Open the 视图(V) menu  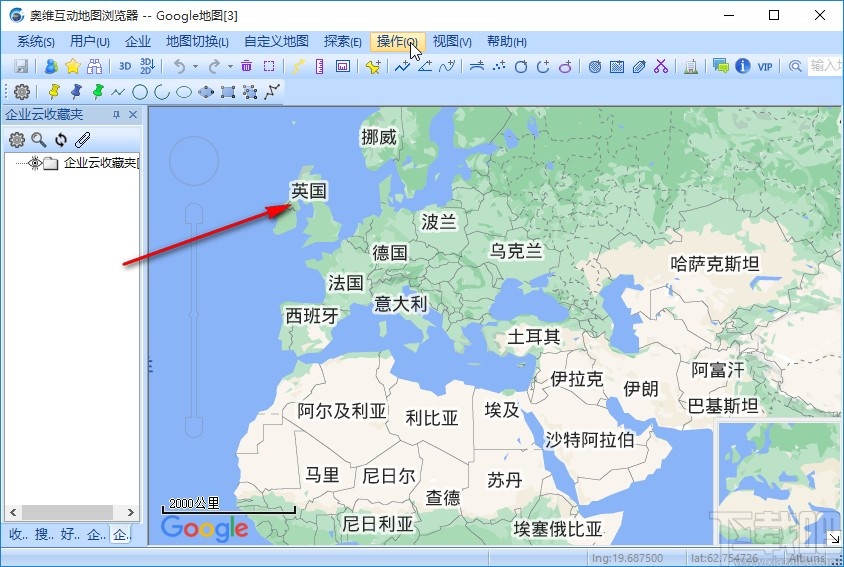(452, 41)
